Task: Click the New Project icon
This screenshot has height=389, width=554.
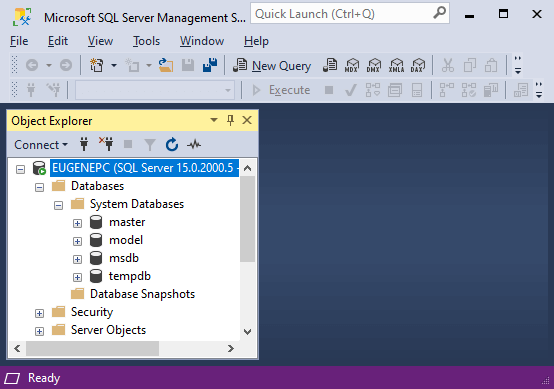Action: pos(96,65)
